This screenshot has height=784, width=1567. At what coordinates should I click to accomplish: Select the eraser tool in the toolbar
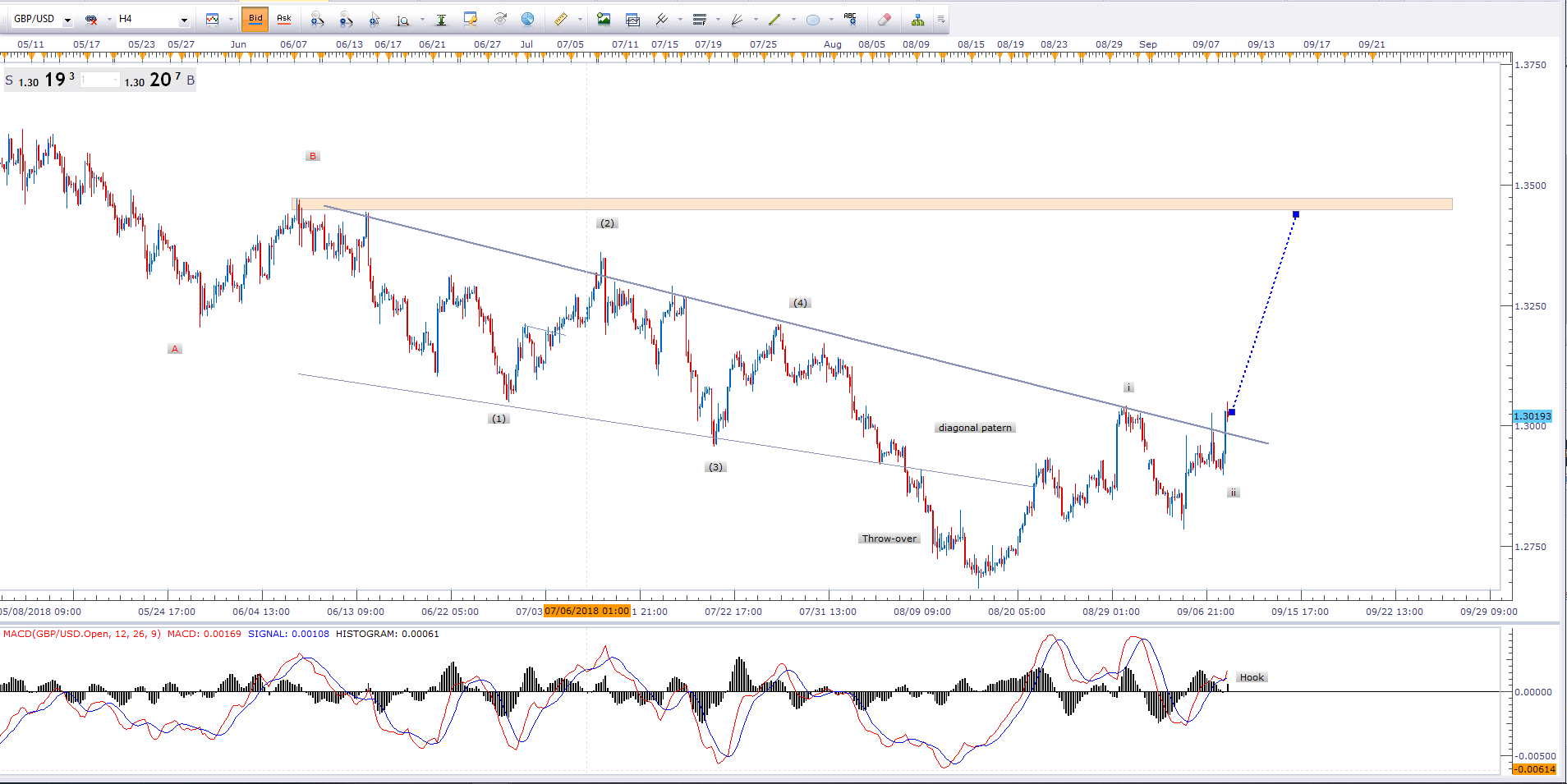click(884, 20)
